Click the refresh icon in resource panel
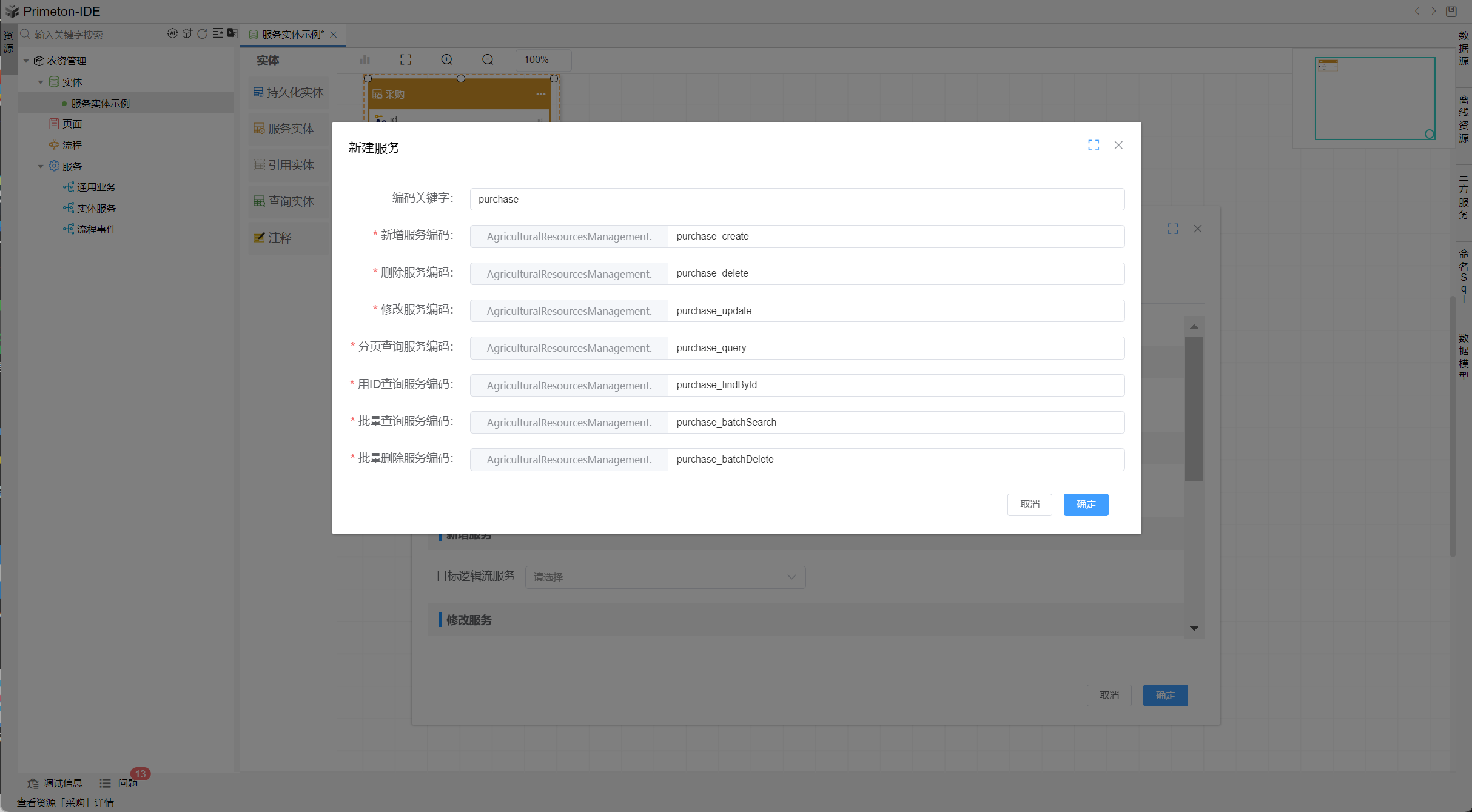This screenshot has height=812, width=1472. pos(202,33)
